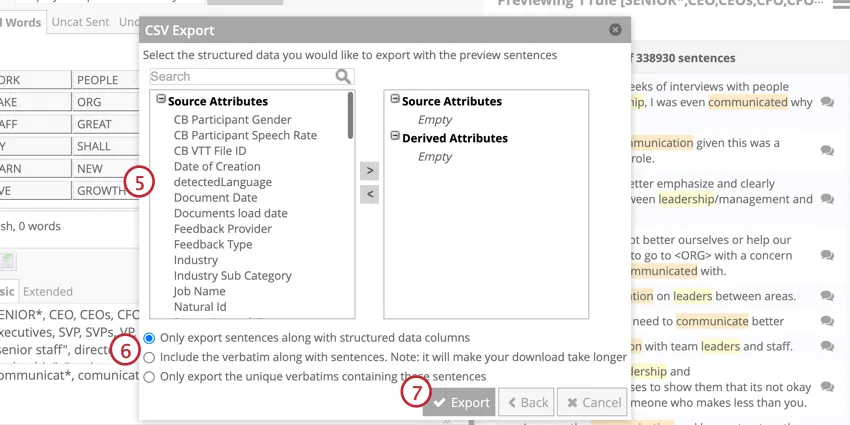Click the move left arrow button

click(369, 194)
